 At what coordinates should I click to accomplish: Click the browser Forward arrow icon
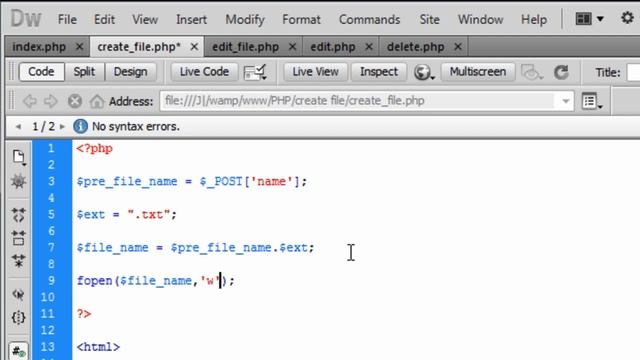click(51, 101)
